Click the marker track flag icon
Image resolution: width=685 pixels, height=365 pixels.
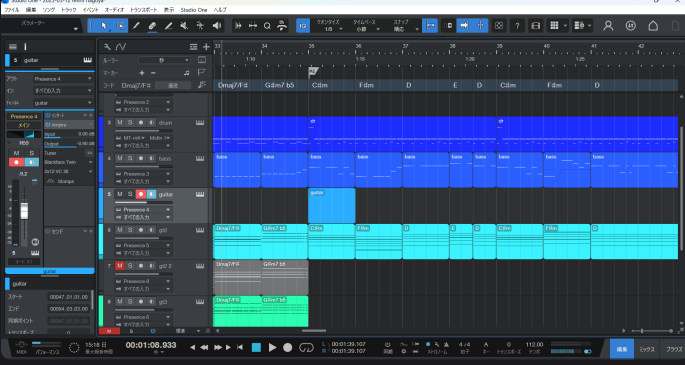click(x=201, y=72)
